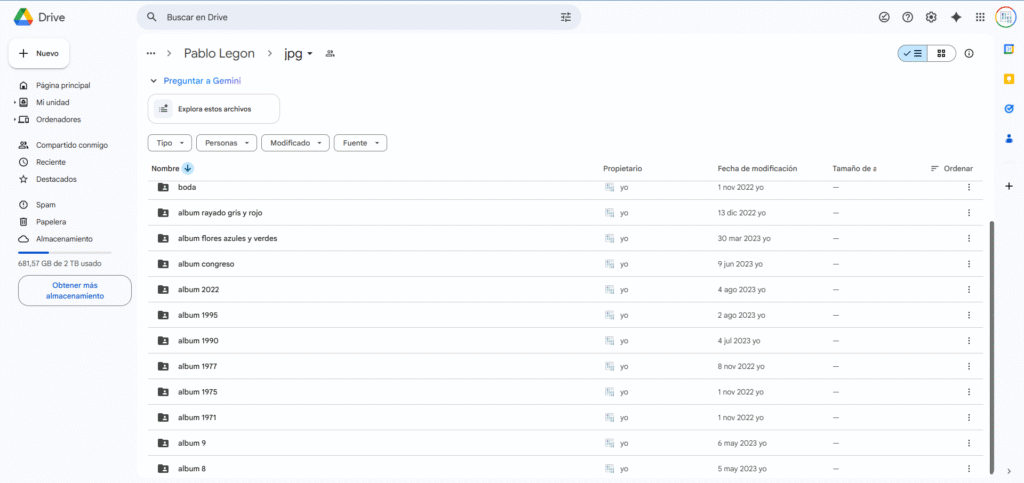The image size is (1024, 483).
Task: Open Gemini sparkle icon in header
Action: point(956,18)
